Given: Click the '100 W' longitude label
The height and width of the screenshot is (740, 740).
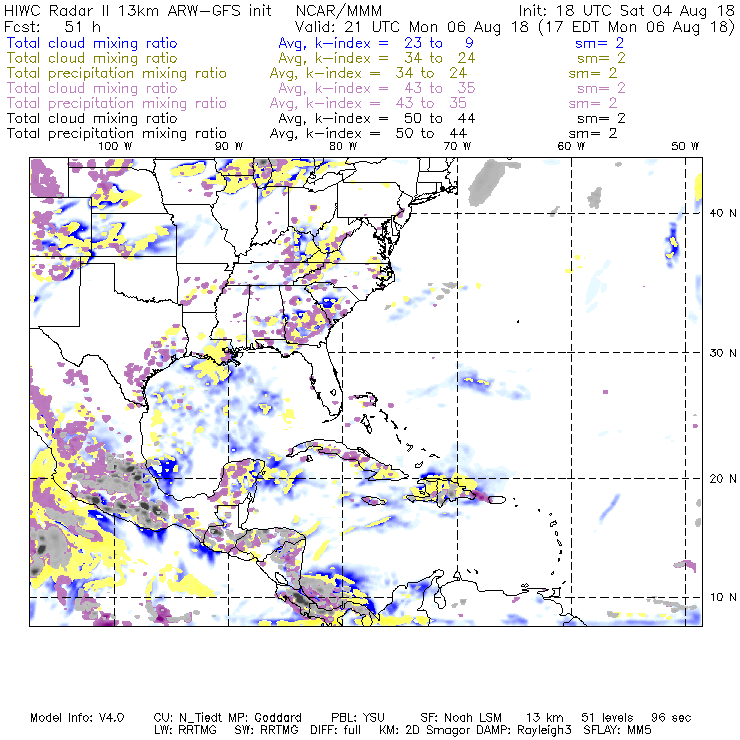Looking at the screenshot, I should point(115,146).
